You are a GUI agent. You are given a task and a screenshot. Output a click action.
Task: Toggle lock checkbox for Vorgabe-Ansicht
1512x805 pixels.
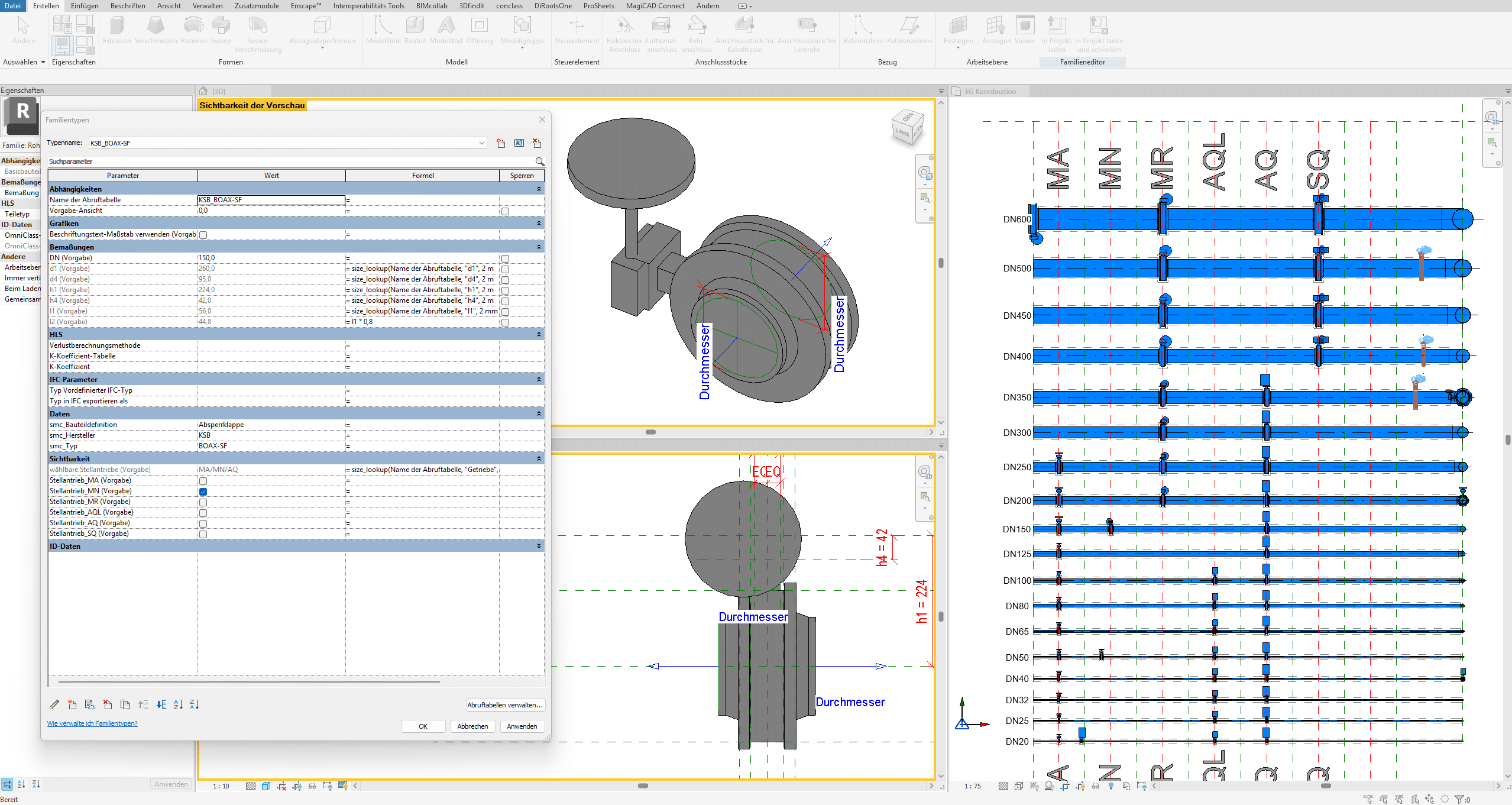[x=505, y=211]
